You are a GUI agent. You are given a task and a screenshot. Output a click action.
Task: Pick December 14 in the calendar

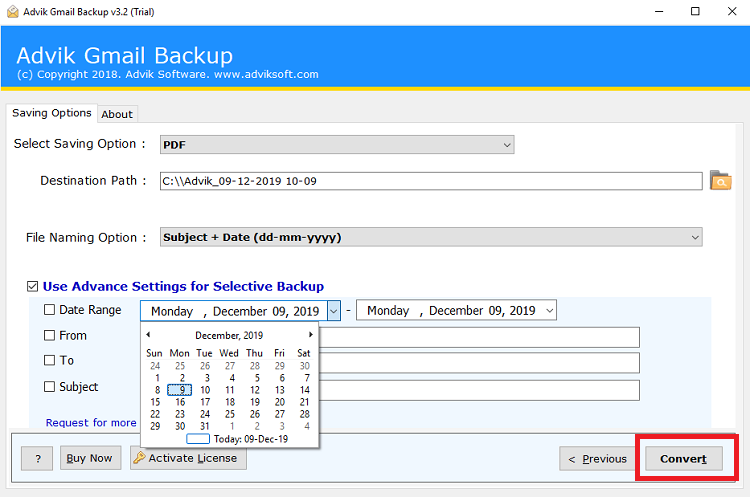tap(305, 390)
